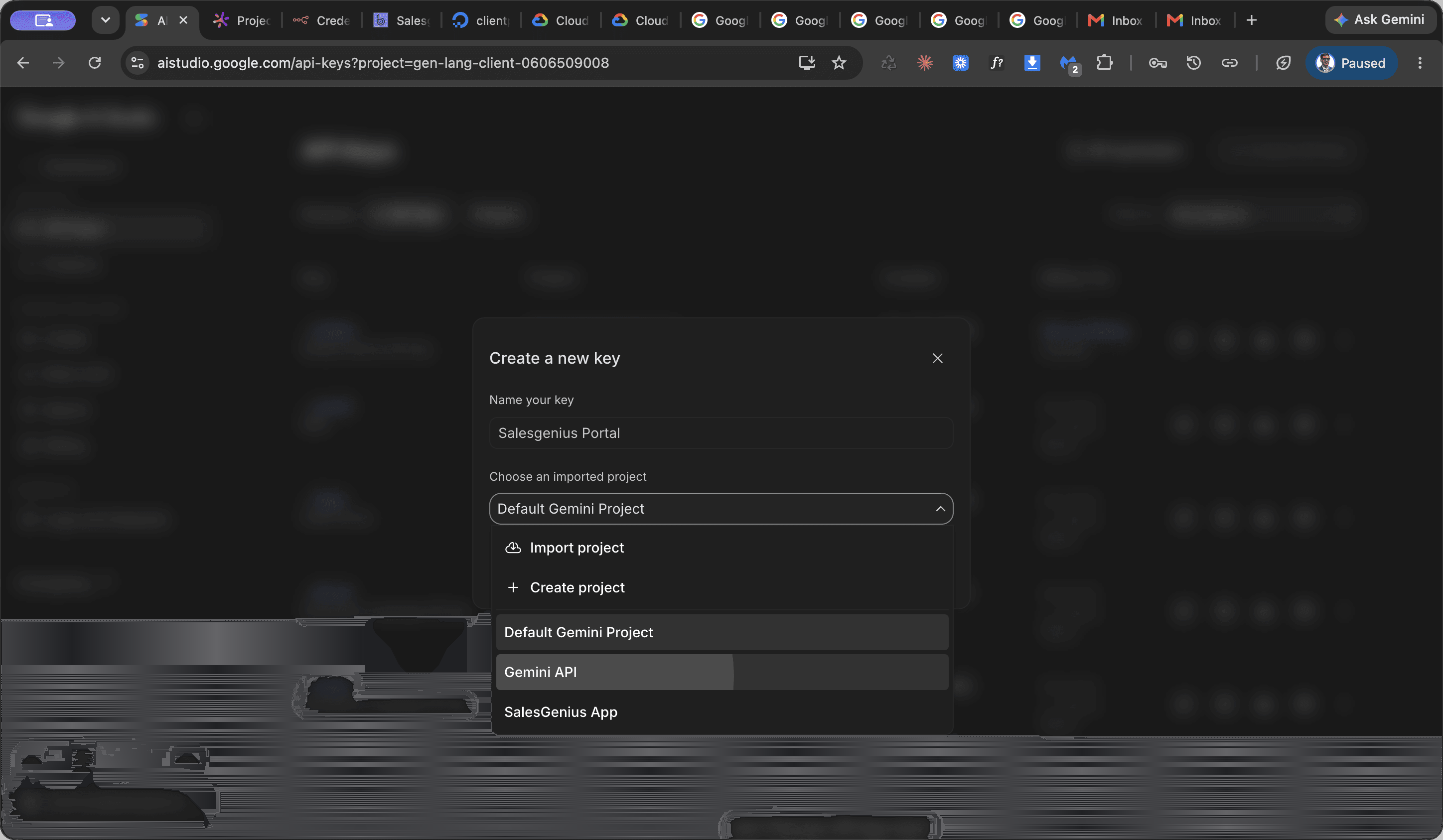Install app icon in address bar
1443x840 pixels.
coord(807,63)
